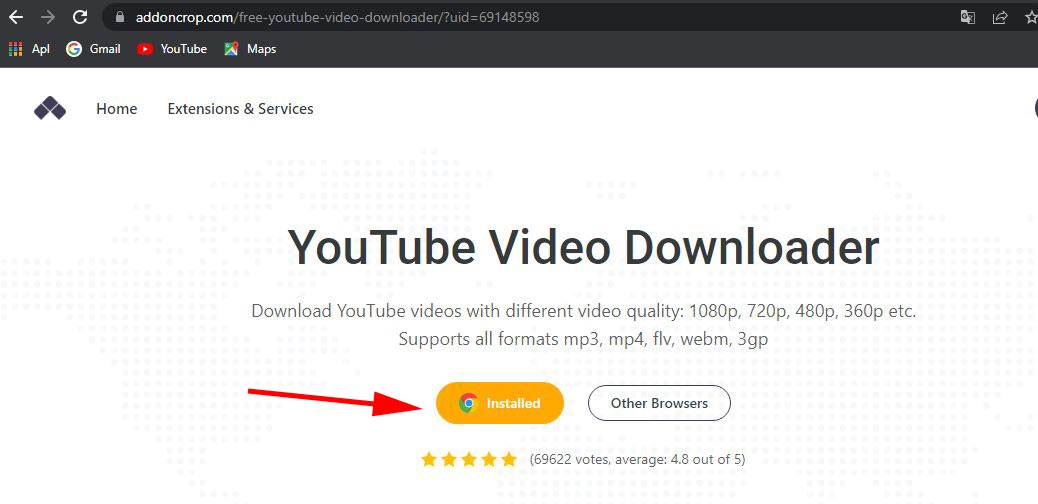Click the first yellow rating star
Screen dimensions: 1038x504
429,459
